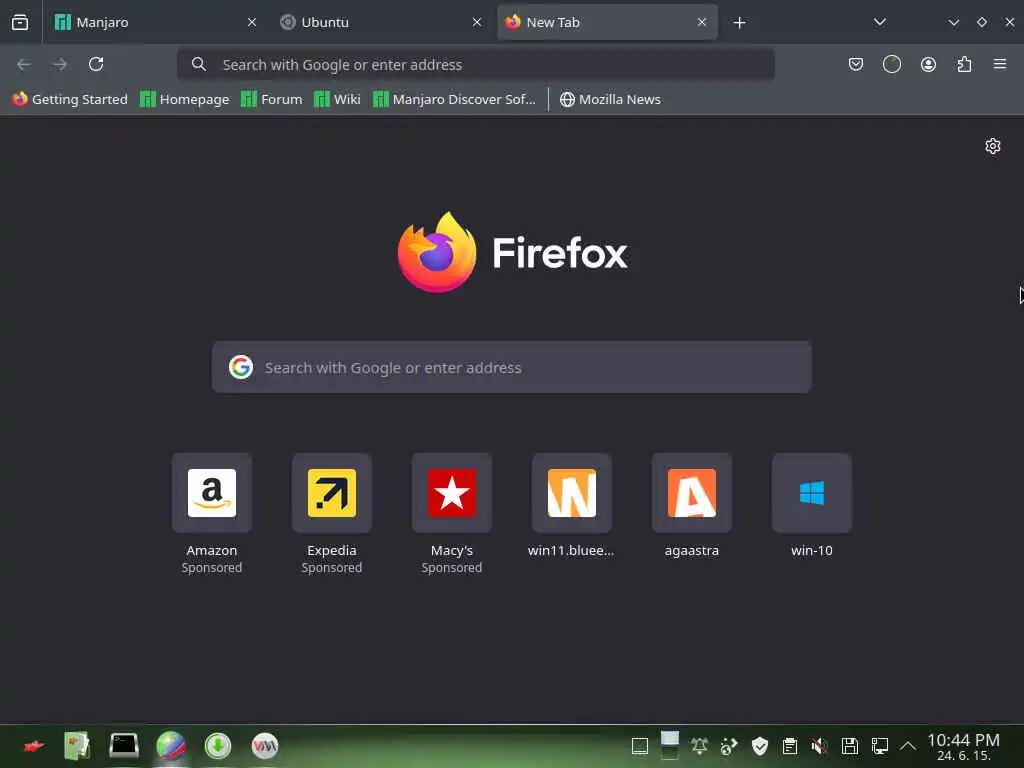The width and height of the screenshot is (1024, 768).
Task: Open the globe browser taskbar icon
Action: (171, 746)
